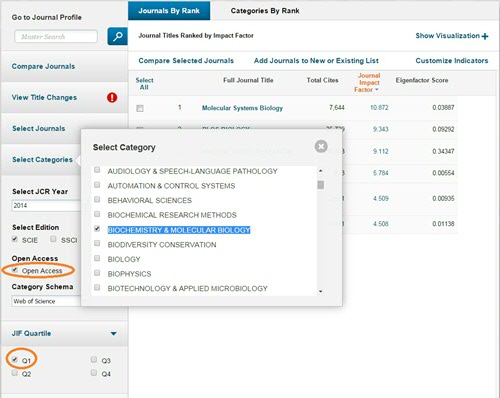Click the category list scroll-up arrow
The height and width of the screenshot is (398, 500).
pyautogui.click(x=321, y=171)
